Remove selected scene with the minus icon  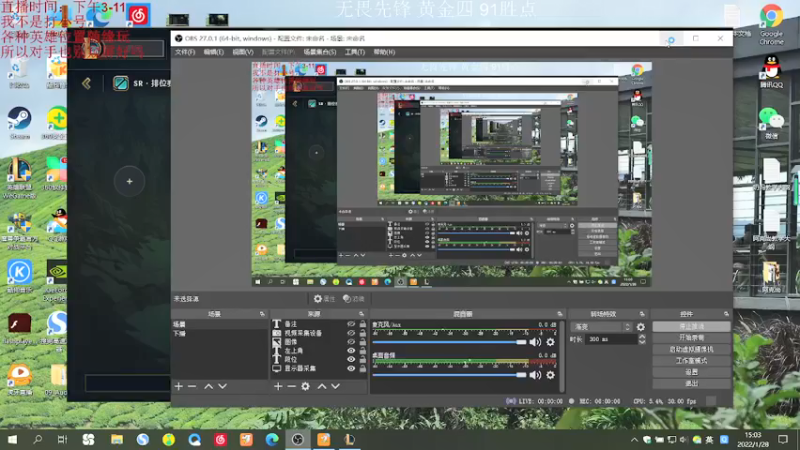(x=192, y=386)
